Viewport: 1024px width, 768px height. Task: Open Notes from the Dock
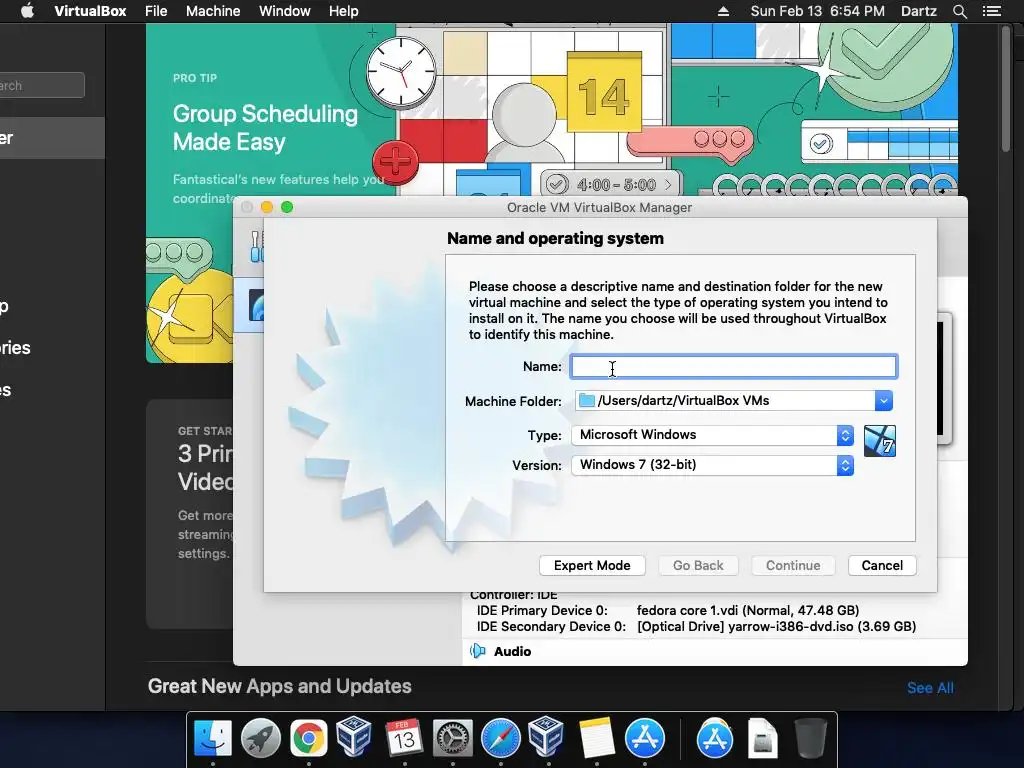point(596,738)
